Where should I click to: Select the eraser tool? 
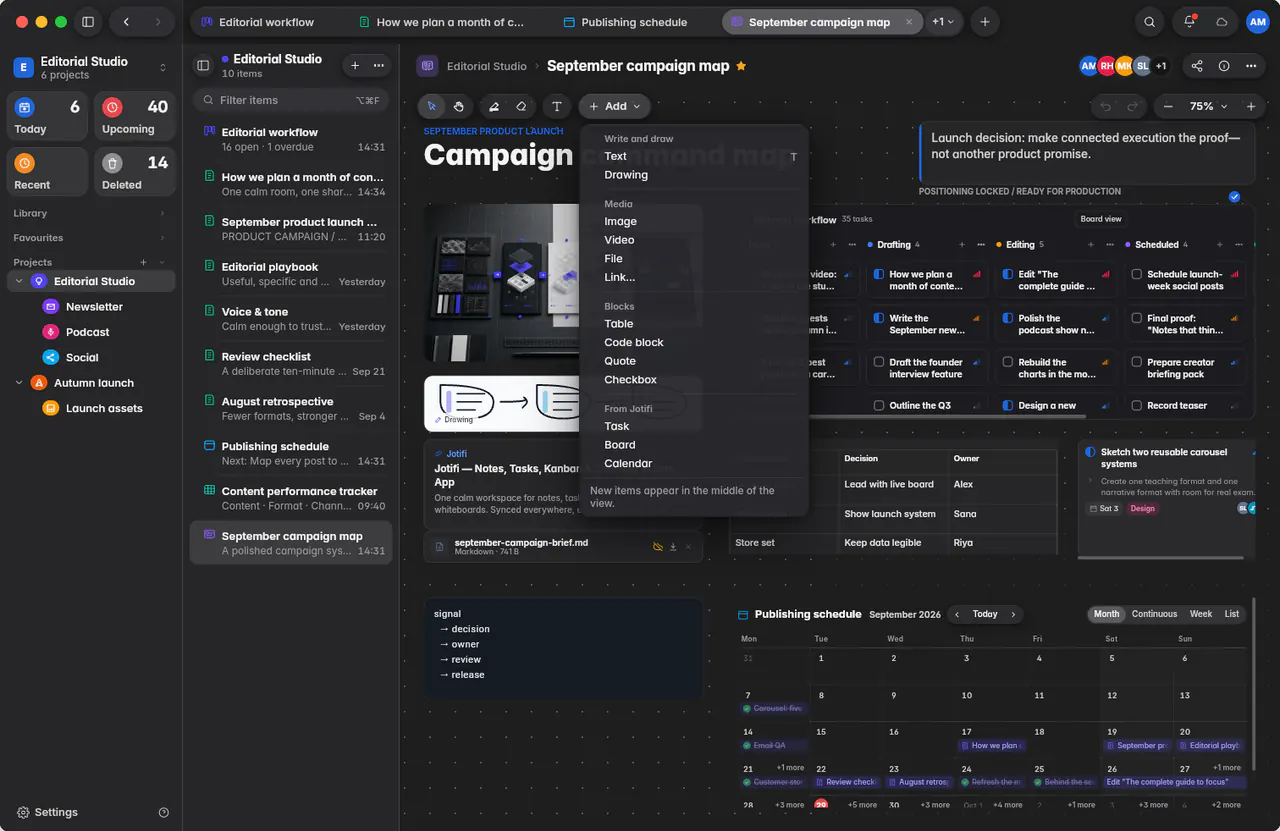tap(521, 106)
